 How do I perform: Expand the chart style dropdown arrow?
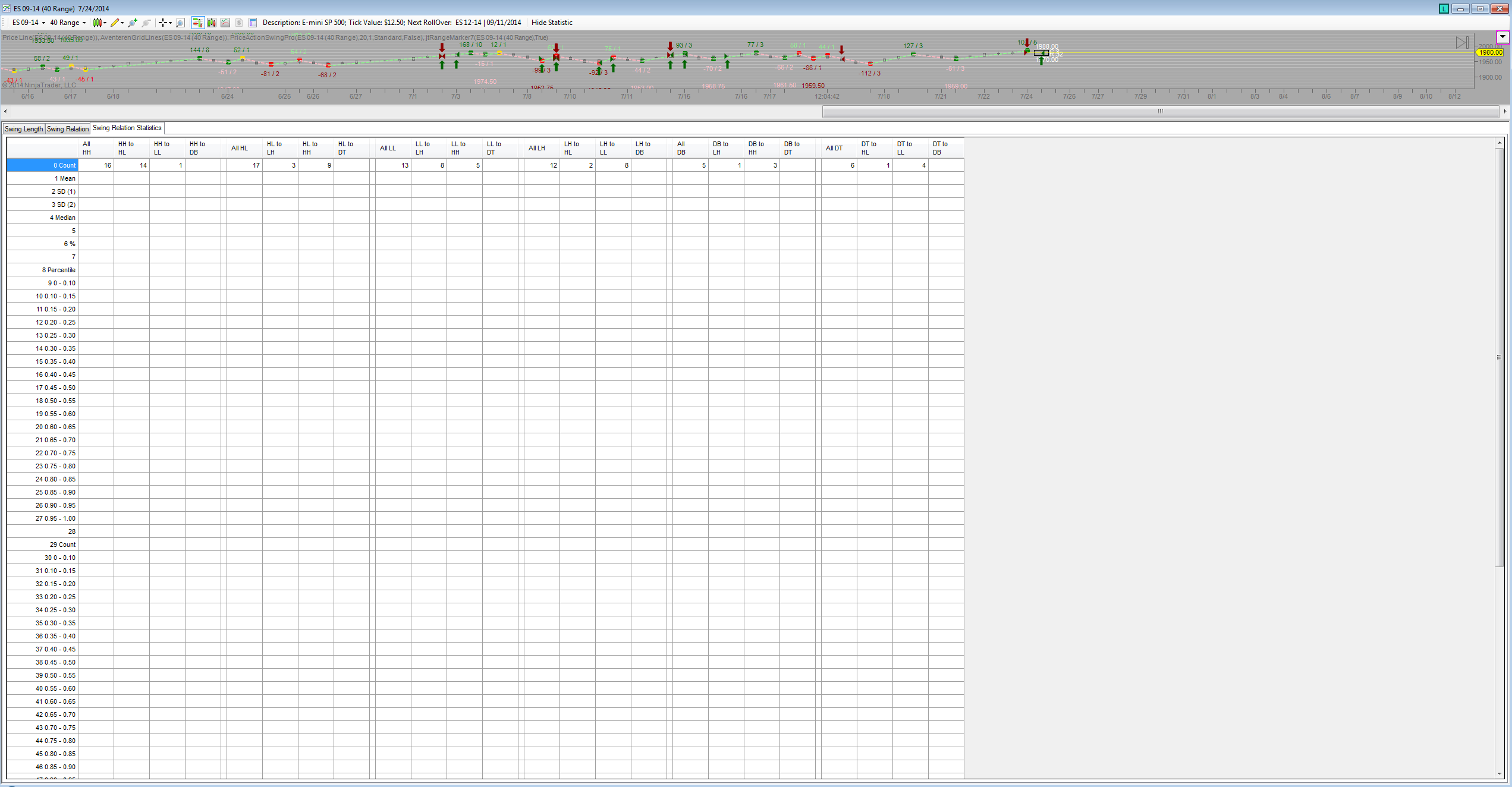[x=105, y=23]
